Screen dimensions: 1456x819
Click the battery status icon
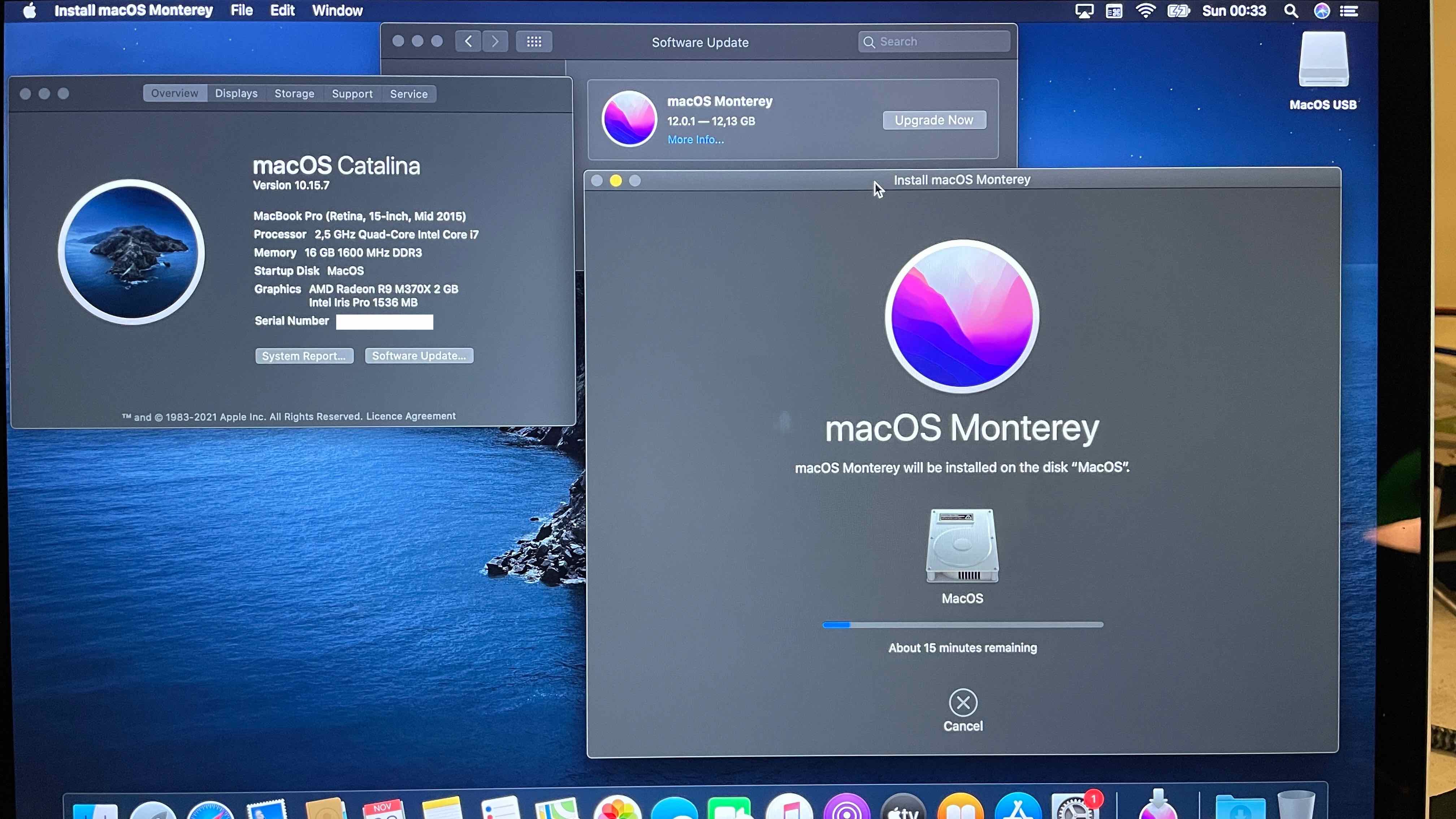click(1178, 11)
